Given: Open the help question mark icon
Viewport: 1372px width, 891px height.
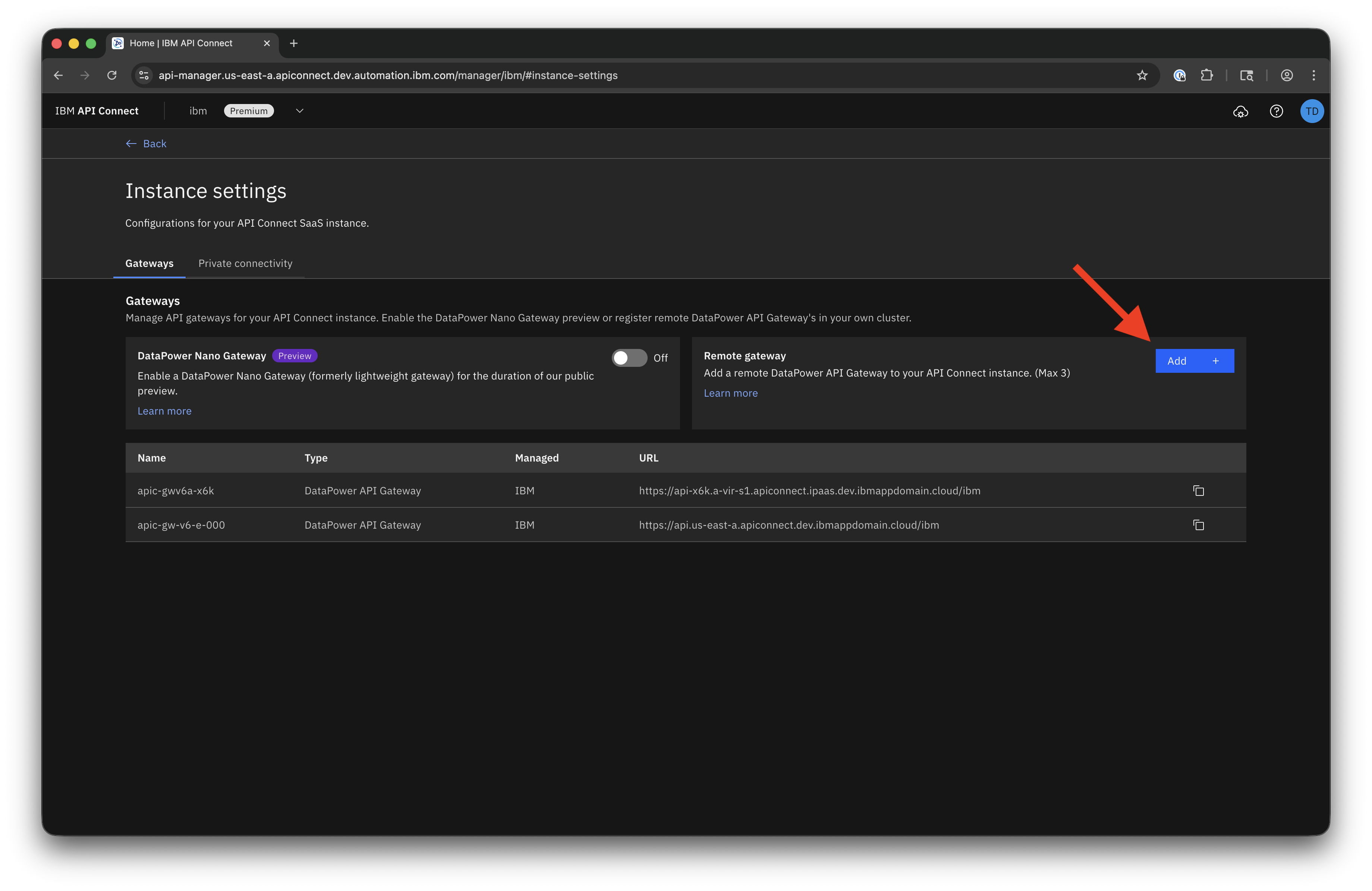Looking at the screenshot, I should click(1276, 111).
